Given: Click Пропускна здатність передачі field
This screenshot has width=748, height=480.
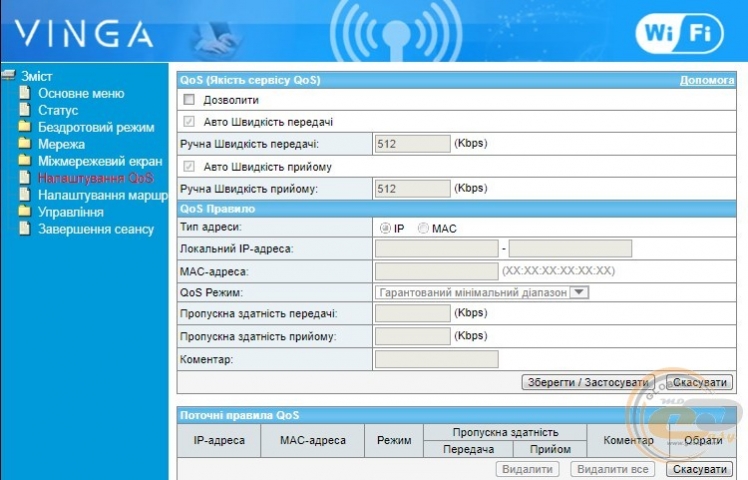Looking at the screenshot, I should pos(413,313).
